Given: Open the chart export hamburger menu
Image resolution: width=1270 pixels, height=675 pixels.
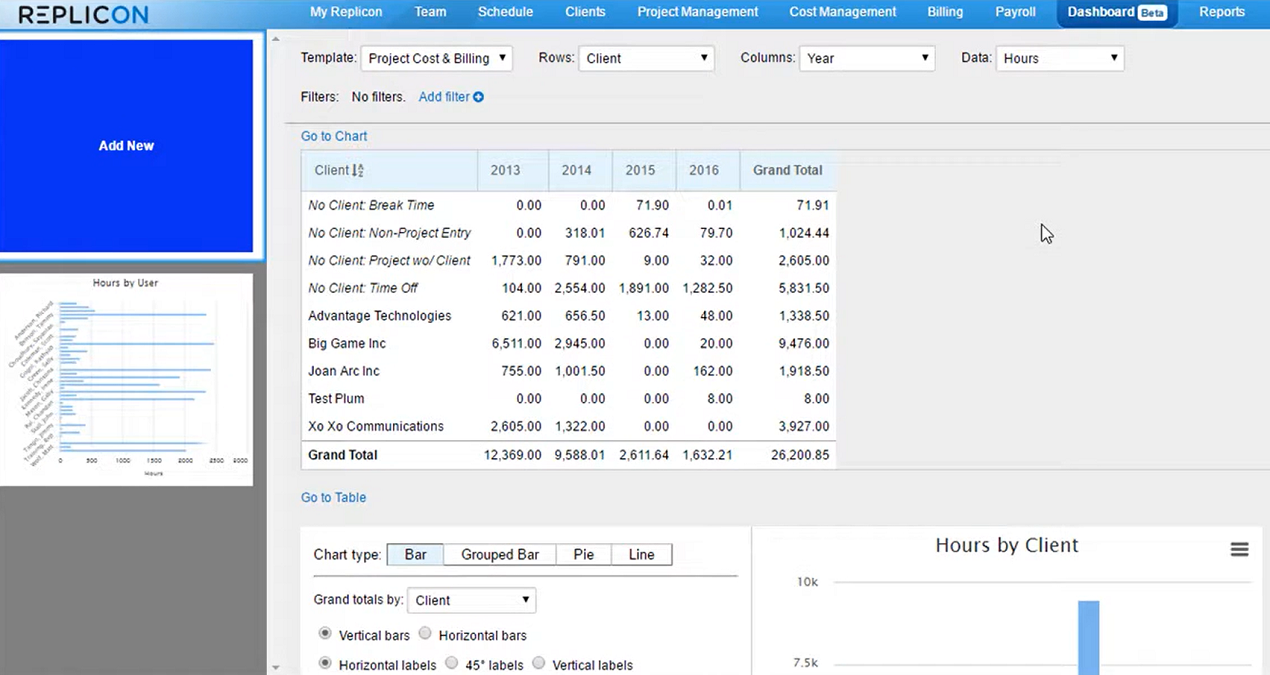Looking at the screenshot, I should click(x=1239, y=549).
